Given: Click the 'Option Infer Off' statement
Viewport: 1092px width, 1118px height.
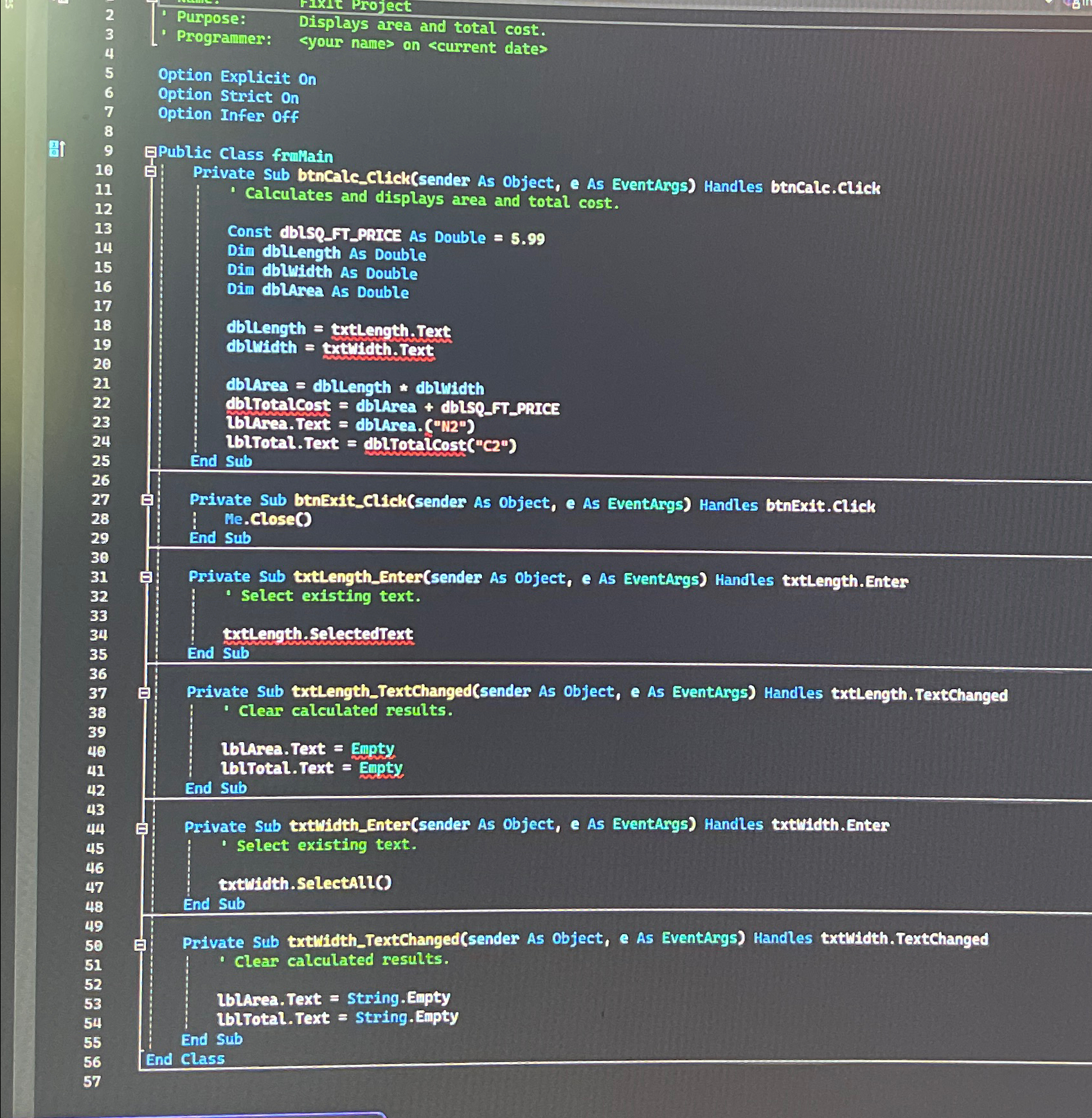Looking at the screenshot, I should click(x=228, y=115).
